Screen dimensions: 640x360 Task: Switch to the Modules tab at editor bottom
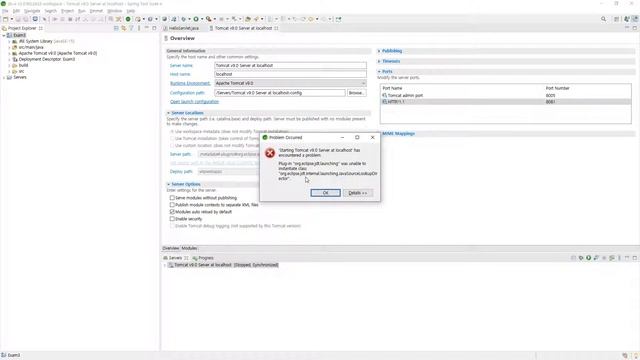point(189,248)
